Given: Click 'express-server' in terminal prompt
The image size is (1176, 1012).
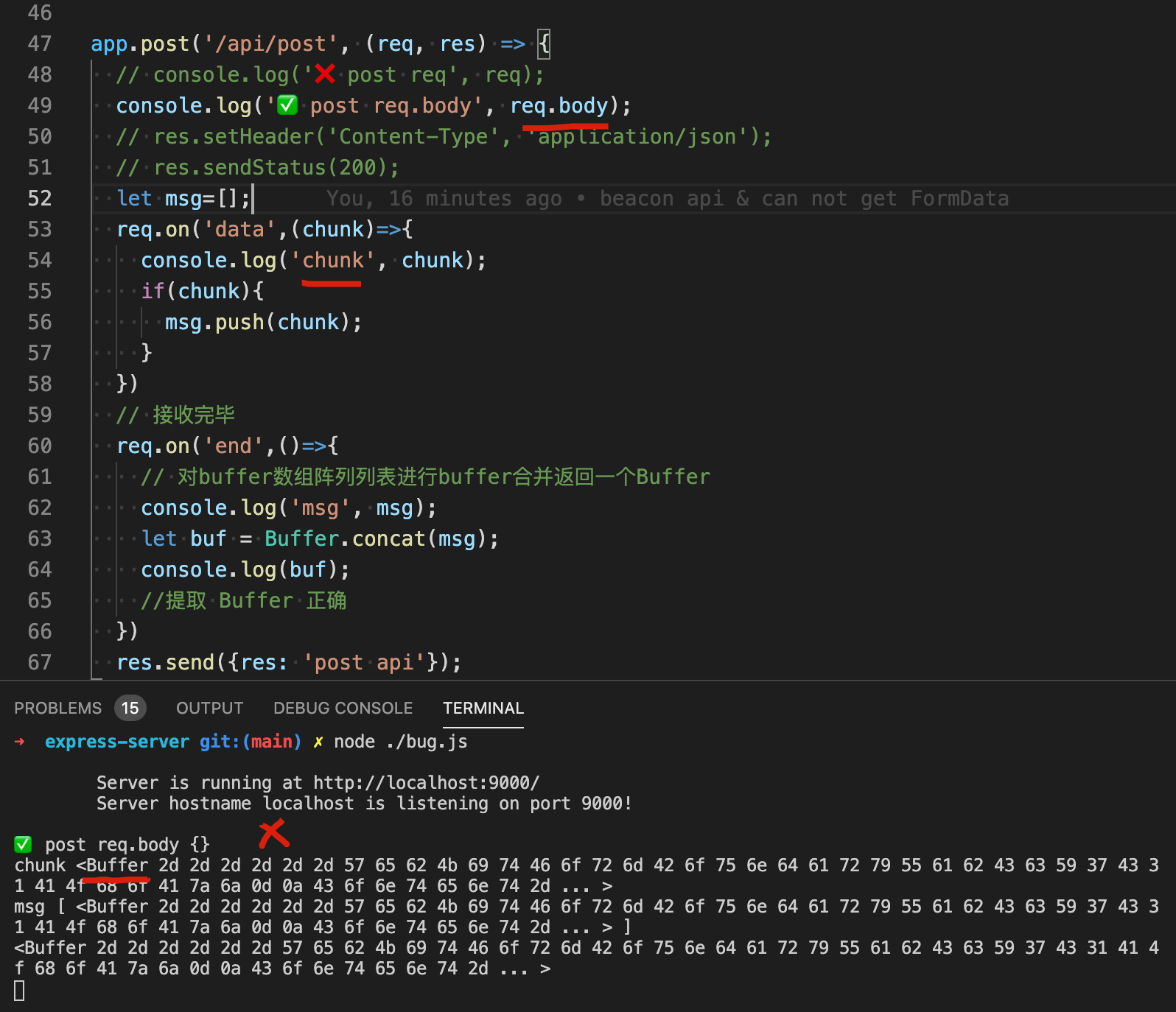Looking at the screenshot, I should 117,741.
